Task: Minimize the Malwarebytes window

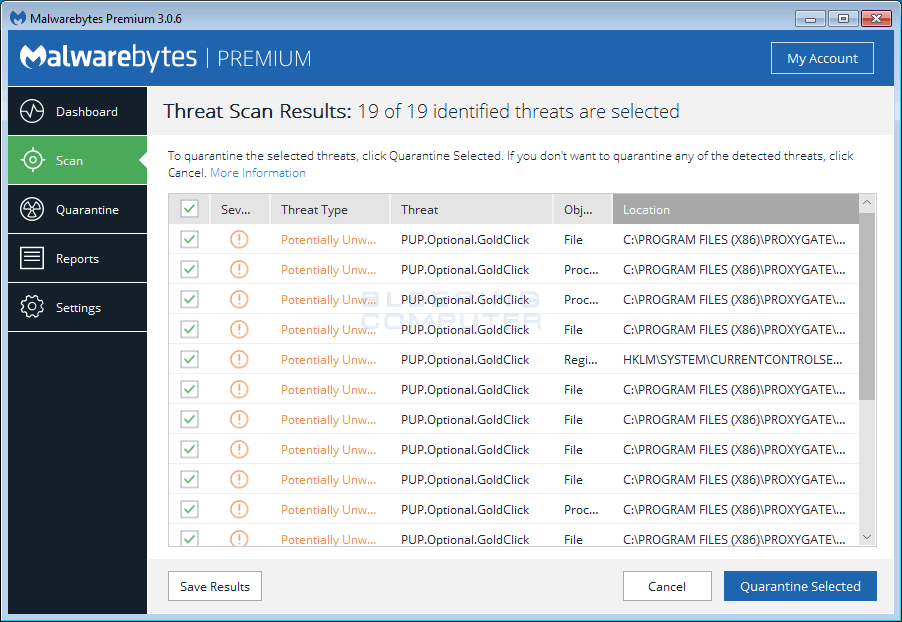Action: point(810,19)
